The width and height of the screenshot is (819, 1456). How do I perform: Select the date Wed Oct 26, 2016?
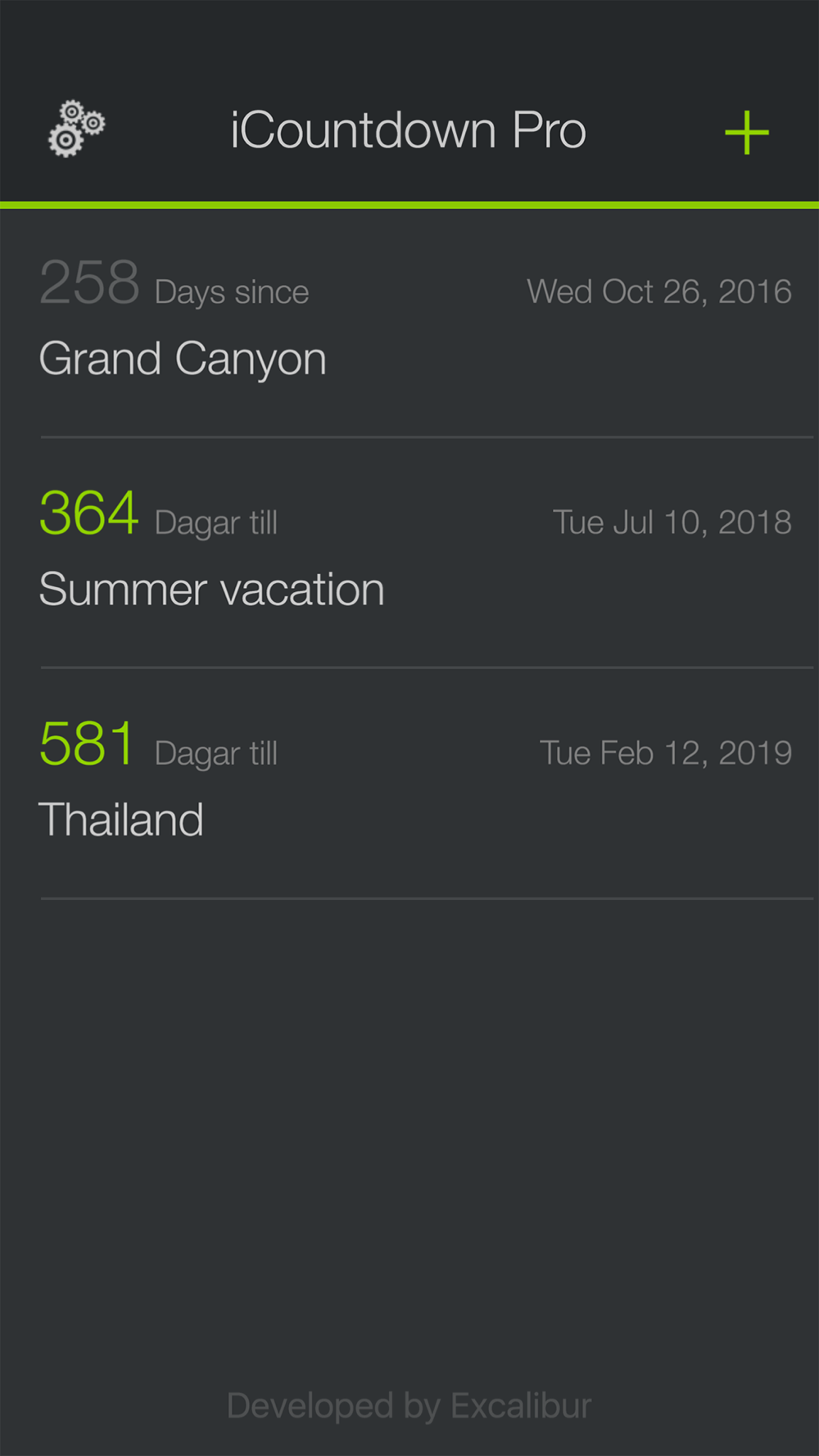(x=659, y=292)
